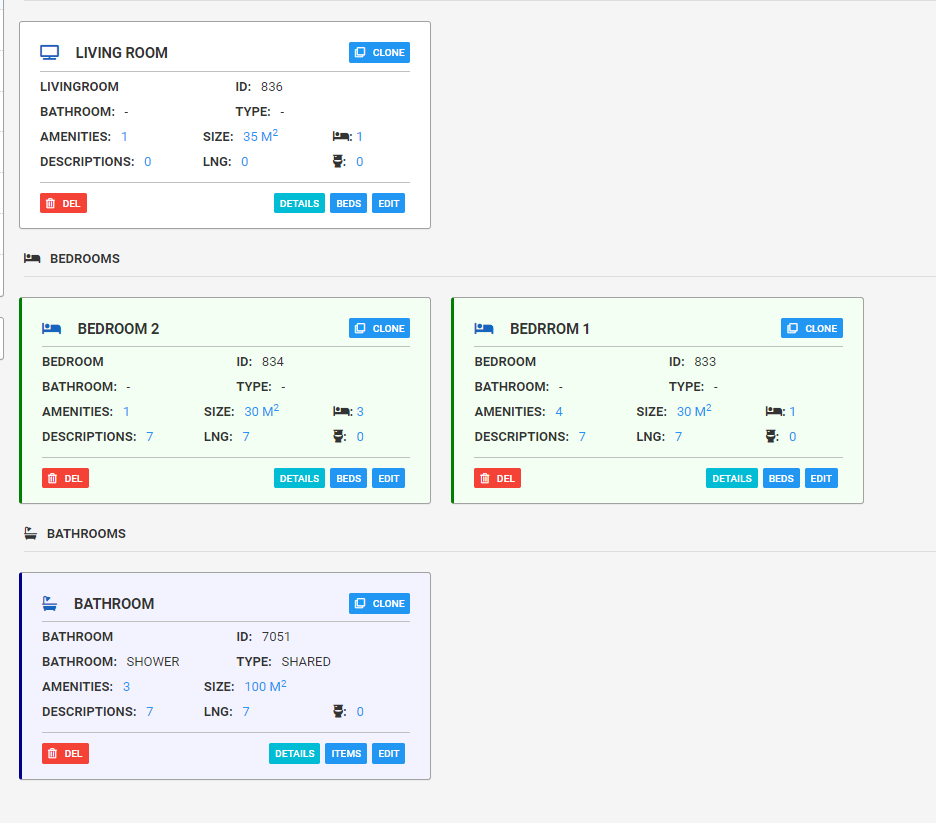Image resolution: width=936 pixels, height=823 pixels.
Task: Open Beds for Bedroom 2
Action: 349,478
